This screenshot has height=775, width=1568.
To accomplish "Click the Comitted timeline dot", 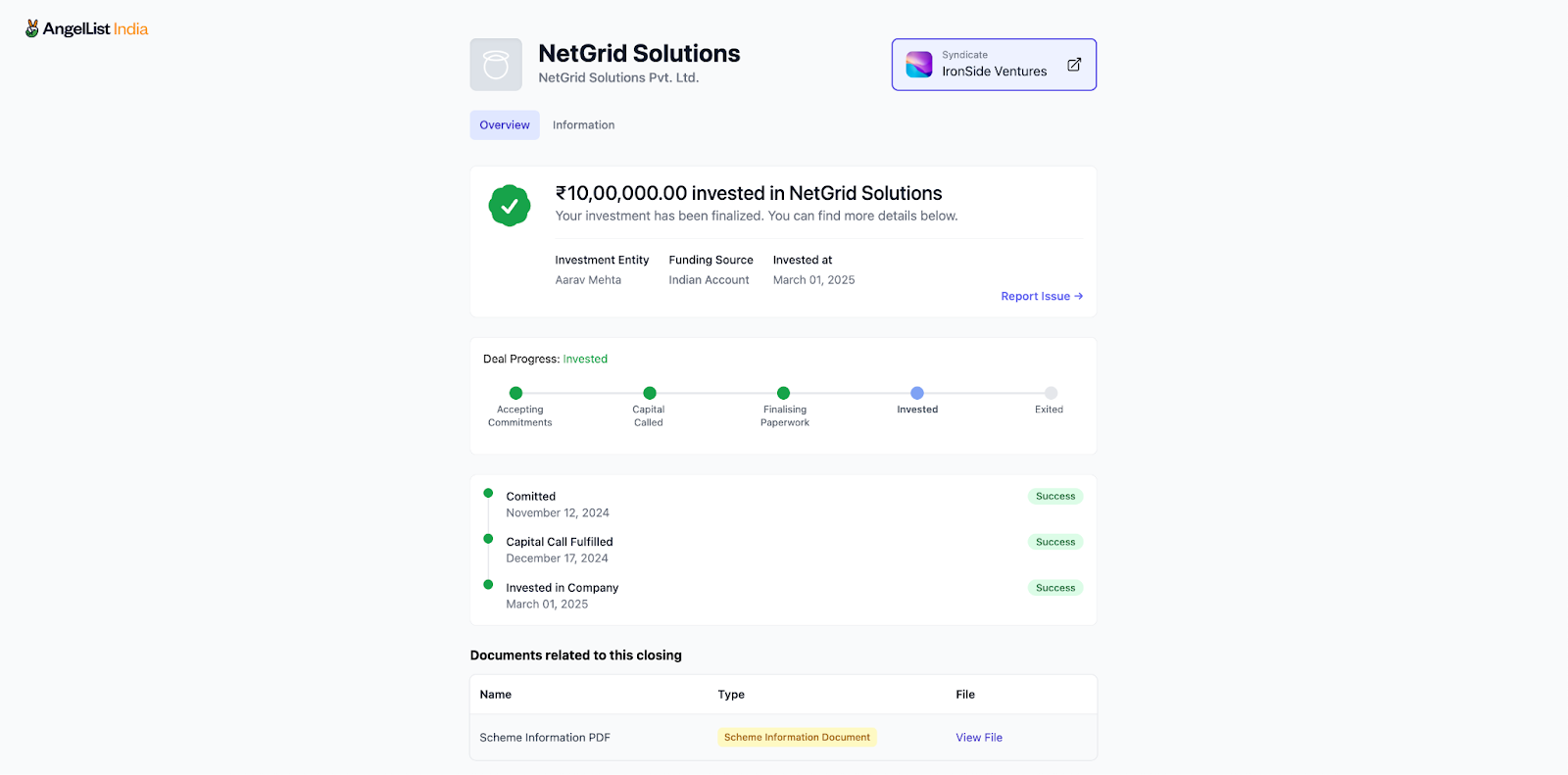I will click(x=488, y=493).
